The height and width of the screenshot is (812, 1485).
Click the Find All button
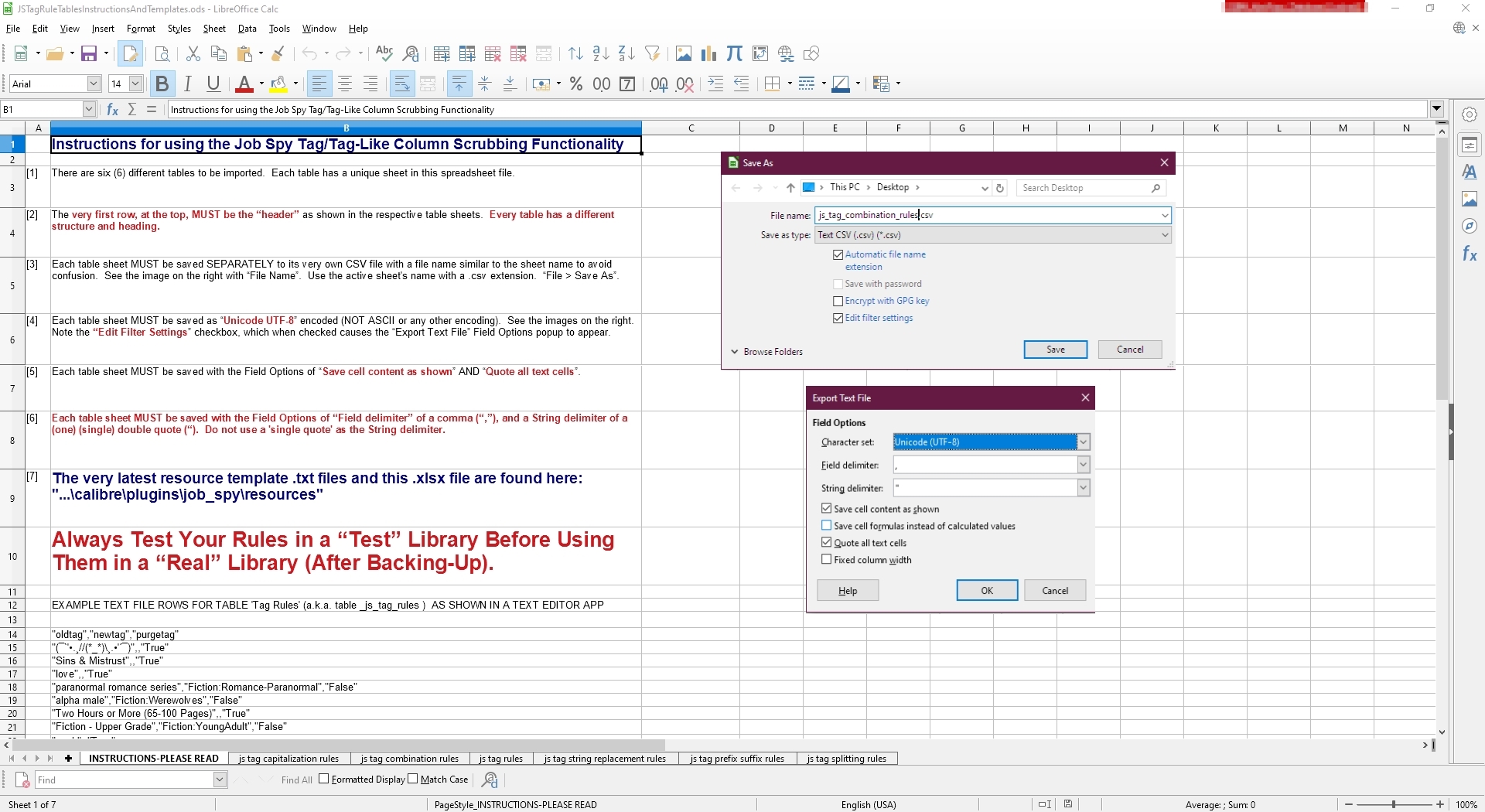click(x=296, y=780)
